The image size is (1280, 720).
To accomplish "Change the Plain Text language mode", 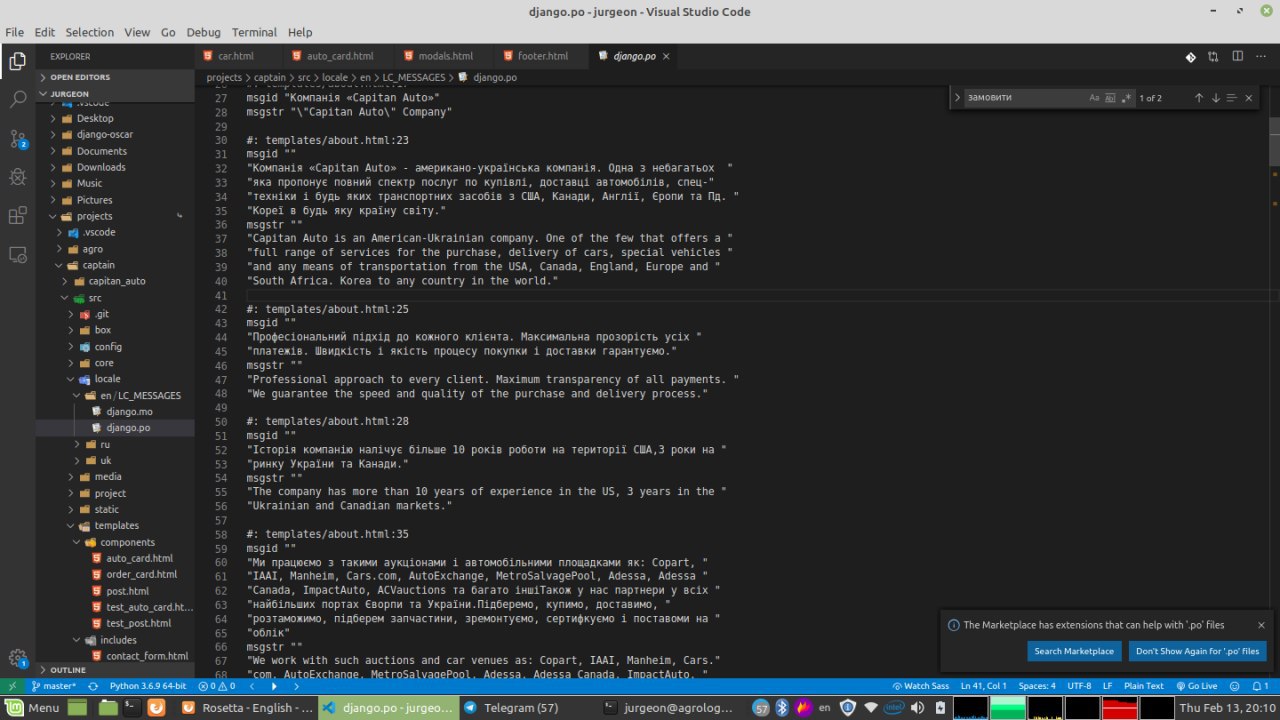I will coord(1143,686).
